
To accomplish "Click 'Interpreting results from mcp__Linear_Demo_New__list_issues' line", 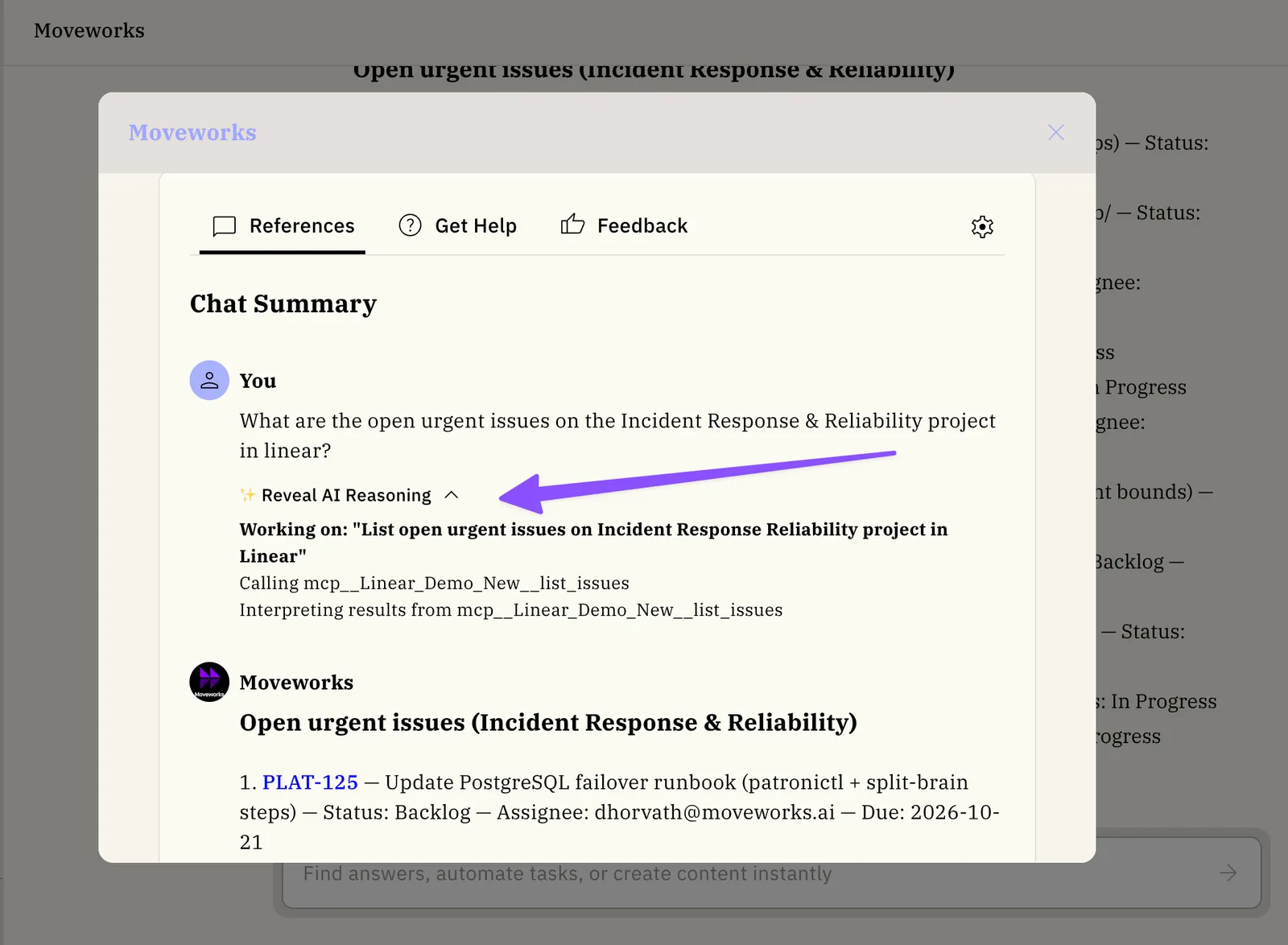I will (511, 609).
